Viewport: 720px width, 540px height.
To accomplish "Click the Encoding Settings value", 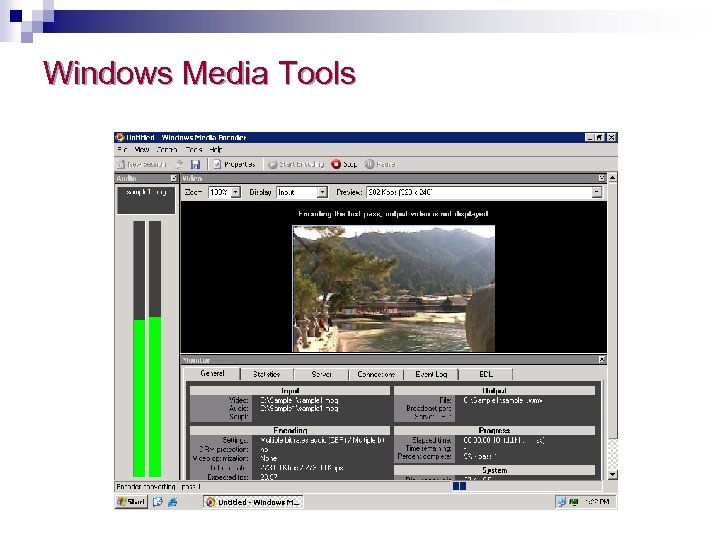I will [x=322, y=440].
